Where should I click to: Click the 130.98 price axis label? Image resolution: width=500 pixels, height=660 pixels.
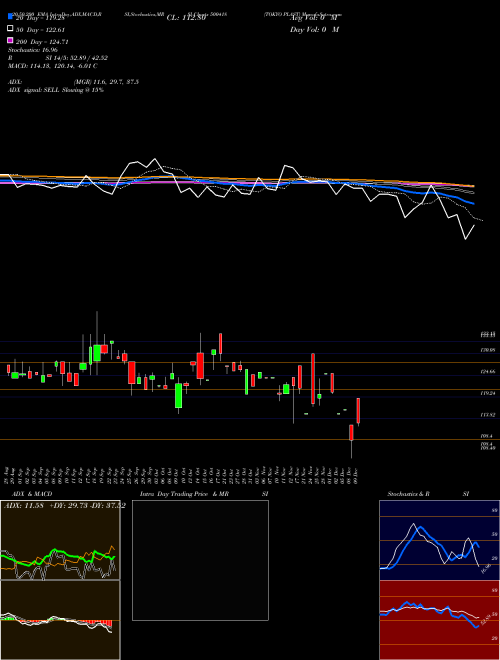pyautogui.click(x=488, y=350)
